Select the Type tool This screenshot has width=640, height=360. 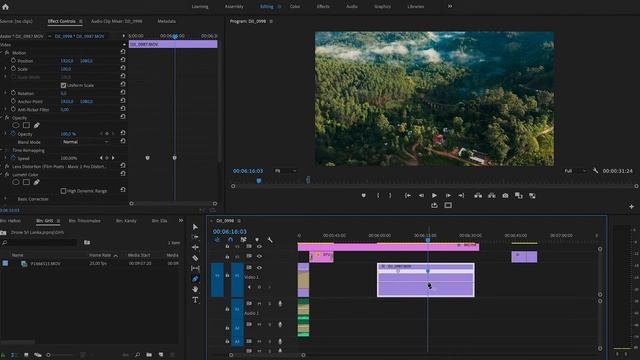tap(195, 300)
